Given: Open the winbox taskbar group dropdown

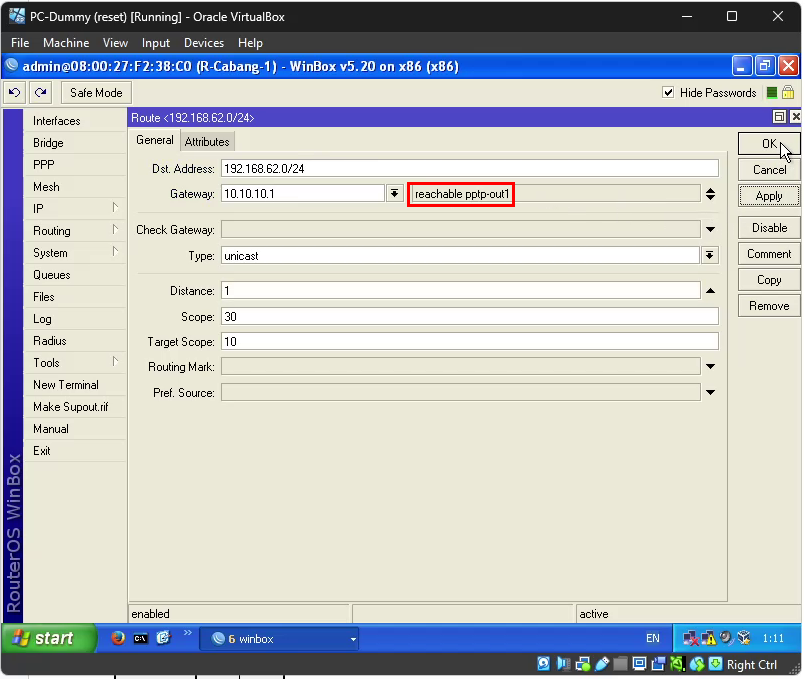Looking at the screenshot, I should [353, 639].
